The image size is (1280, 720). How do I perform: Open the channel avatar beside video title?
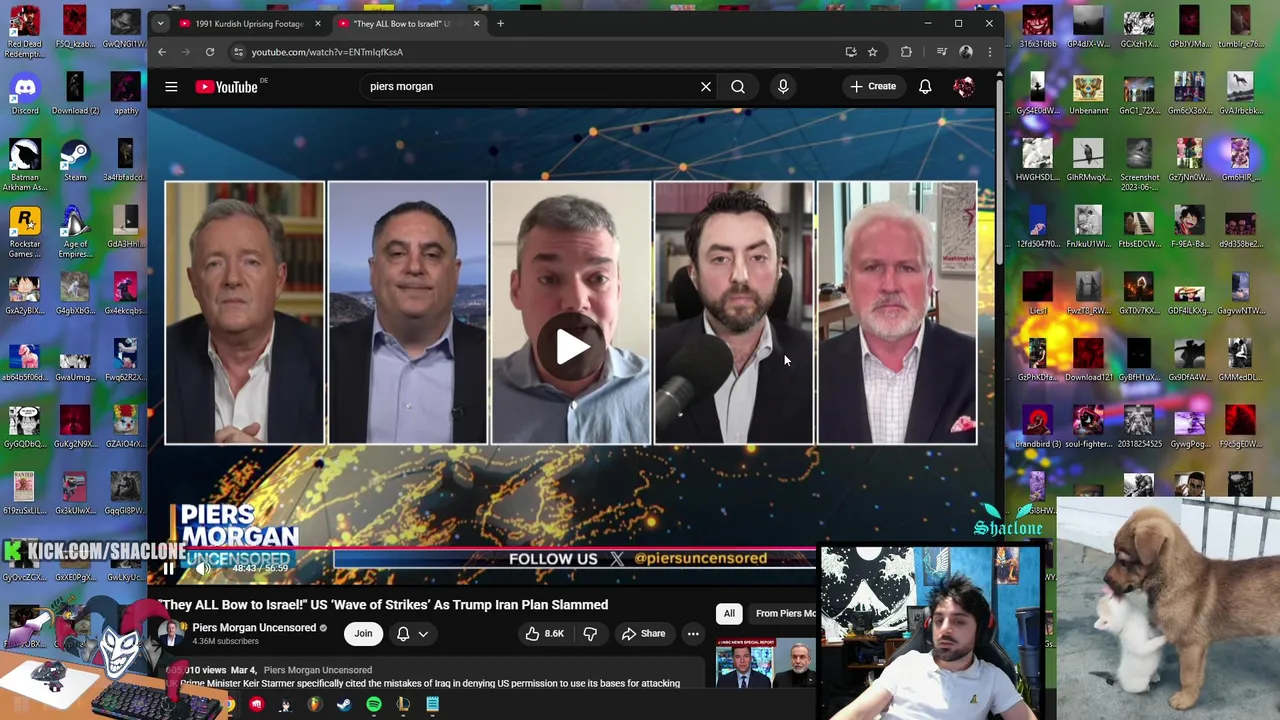point(171,633)
